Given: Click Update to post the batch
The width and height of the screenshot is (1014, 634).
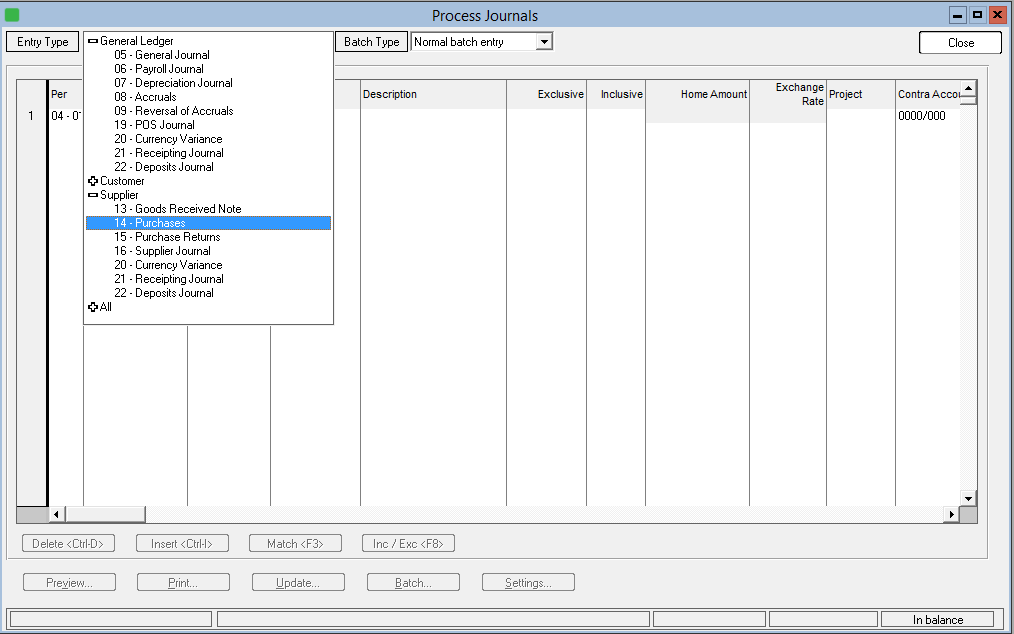Looking at the screenshot, I should pyautogui.click(x=298, y=582).
